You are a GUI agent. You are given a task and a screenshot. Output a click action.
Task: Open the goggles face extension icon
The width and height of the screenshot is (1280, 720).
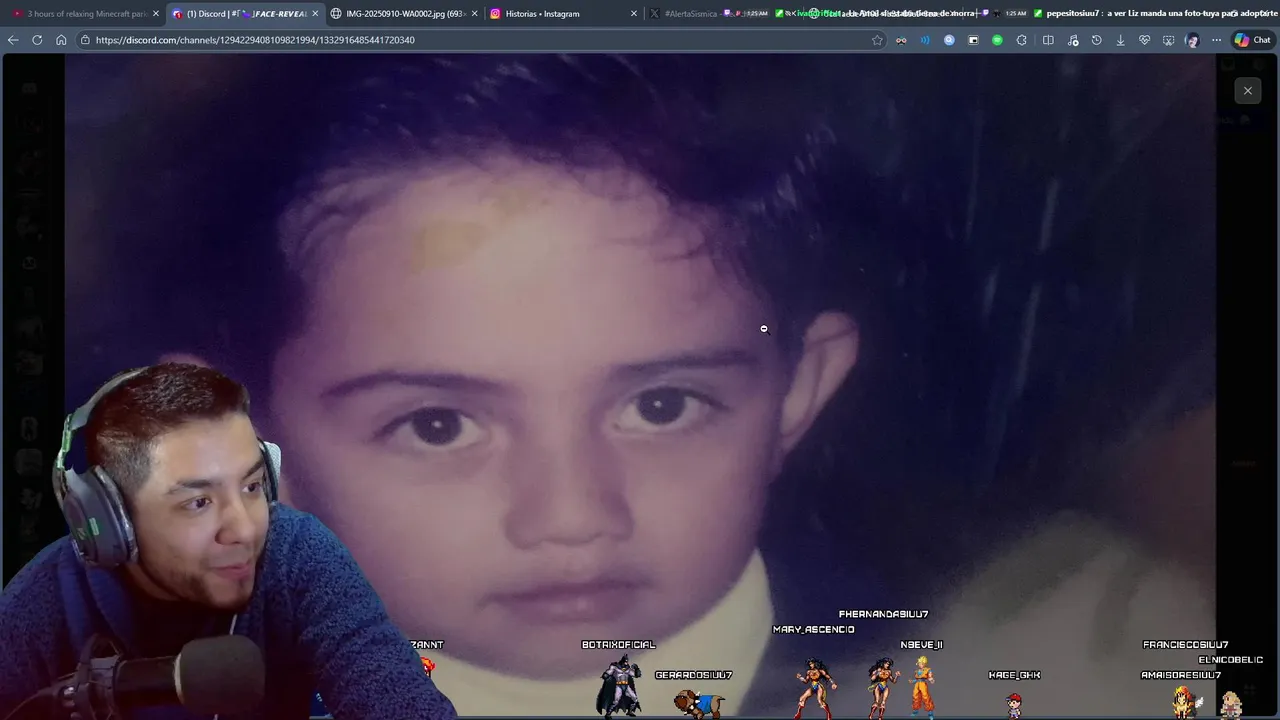pyautogui.click(x=901, y=40)
